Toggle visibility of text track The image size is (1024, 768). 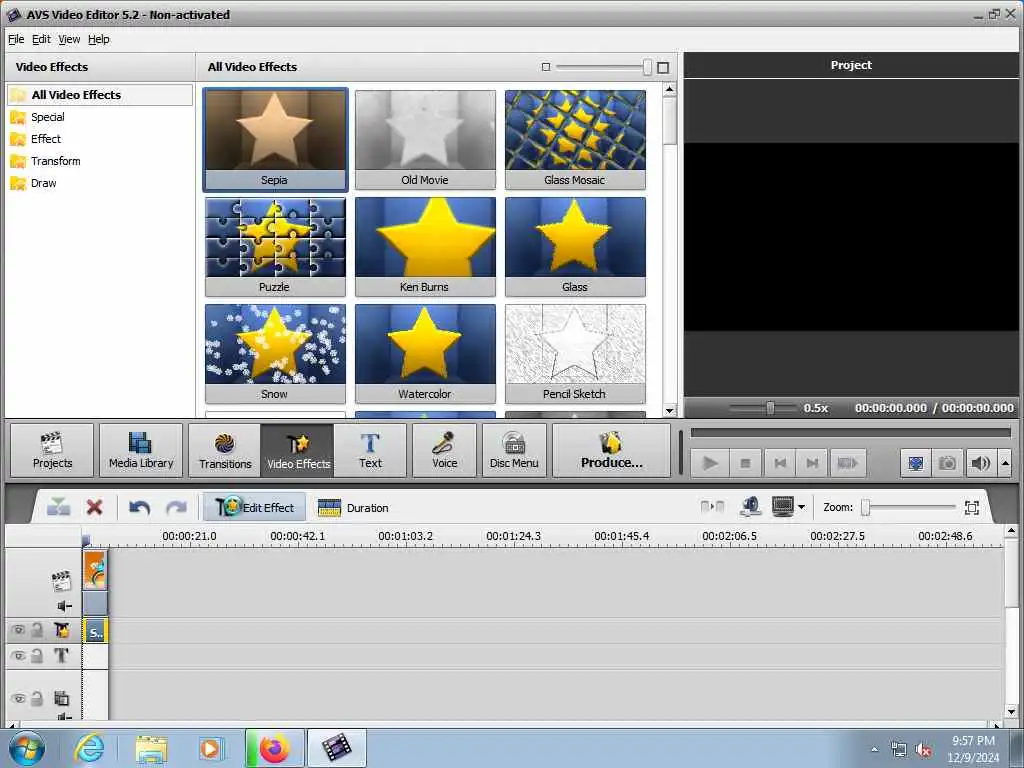click(18, 655)
